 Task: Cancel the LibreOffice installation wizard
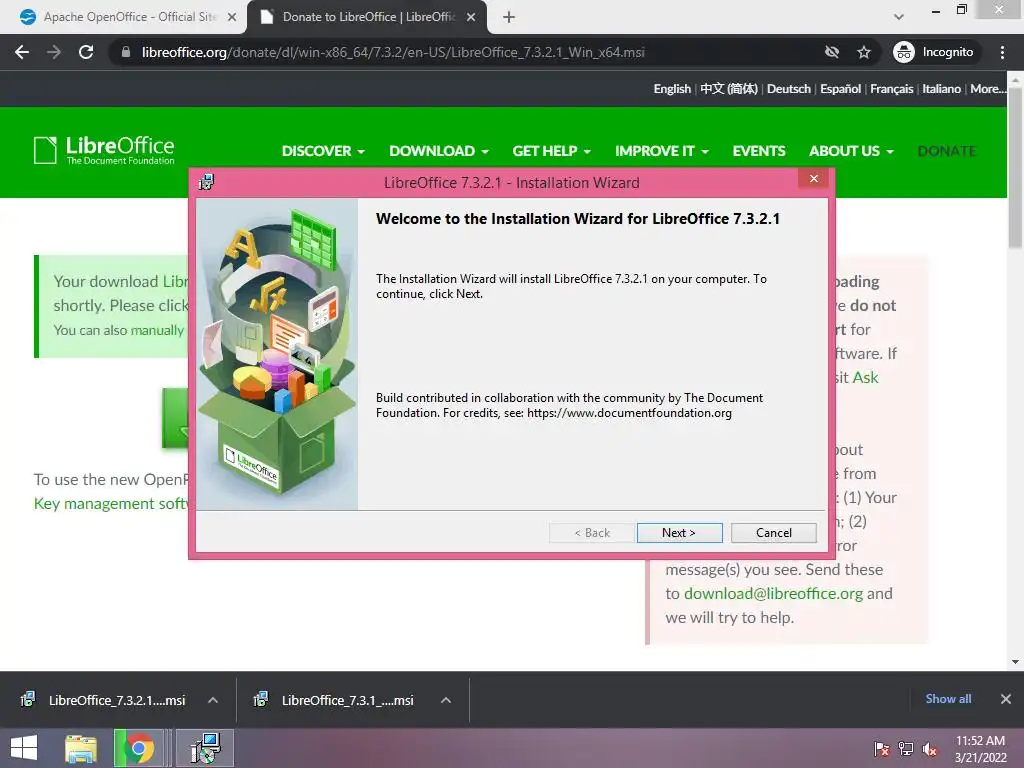click(x=774, y=533)
